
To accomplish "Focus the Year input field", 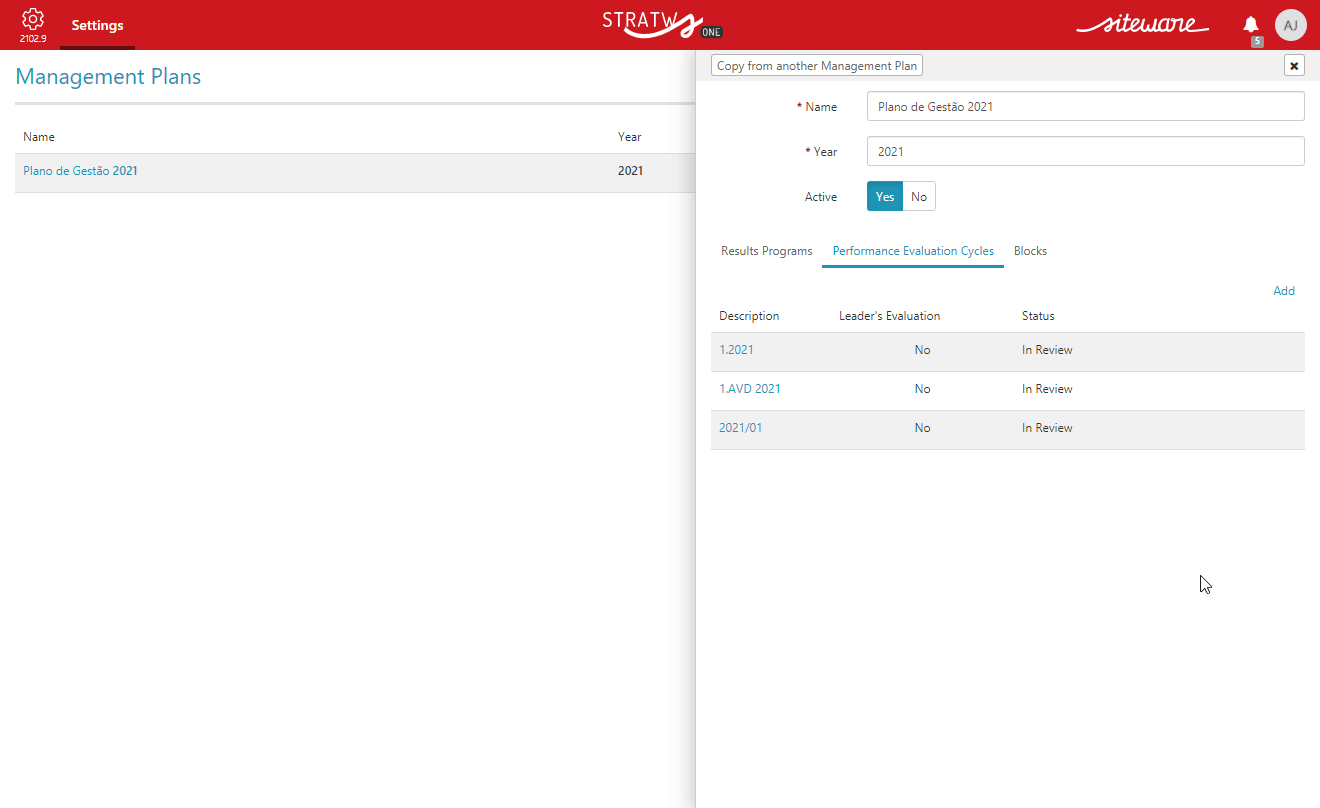I will (1085, 151).
